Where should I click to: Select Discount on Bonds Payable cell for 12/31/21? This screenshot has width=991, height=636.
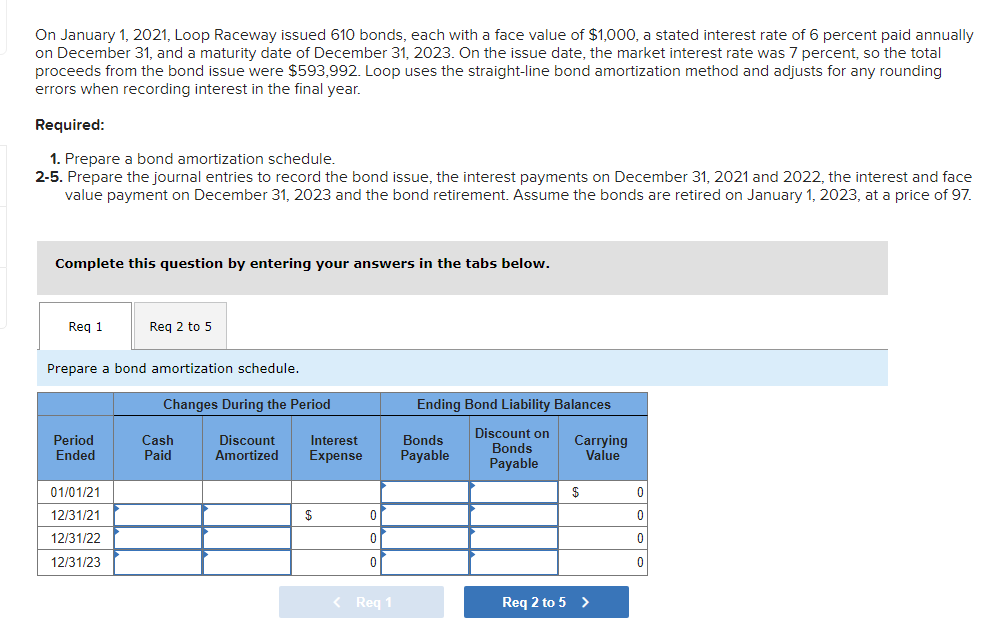(x=514, y=515)
